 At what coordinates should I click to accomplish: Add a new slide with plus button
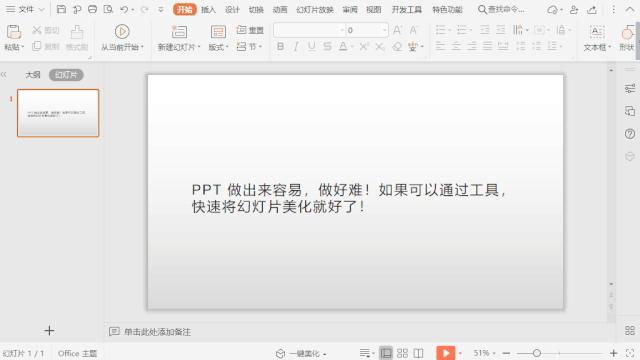tap(49, 331)
